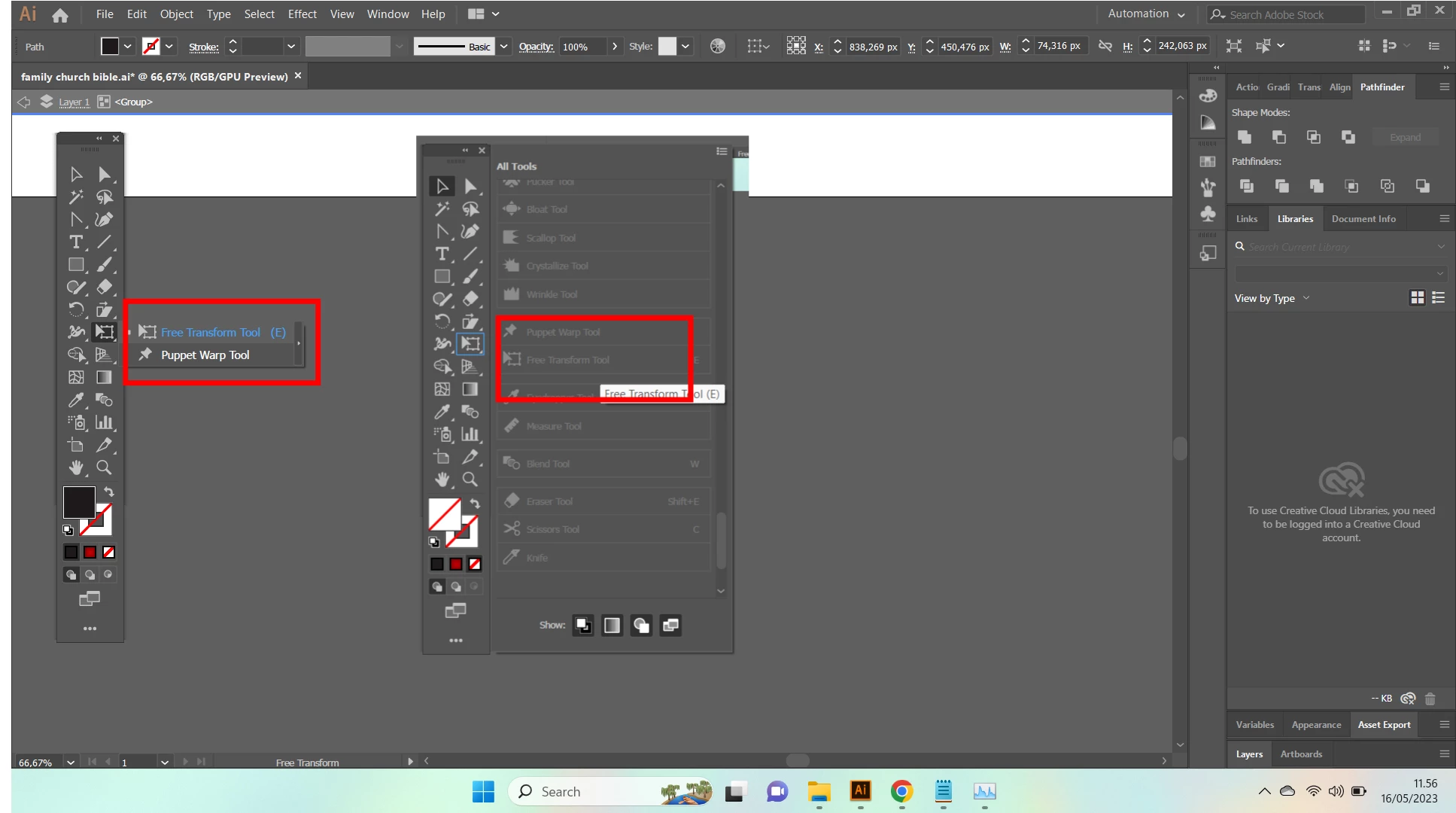Switch to the Document Info tab
The height and width of the screenshot is (813, 1456).
click(x=1363, y=219)
